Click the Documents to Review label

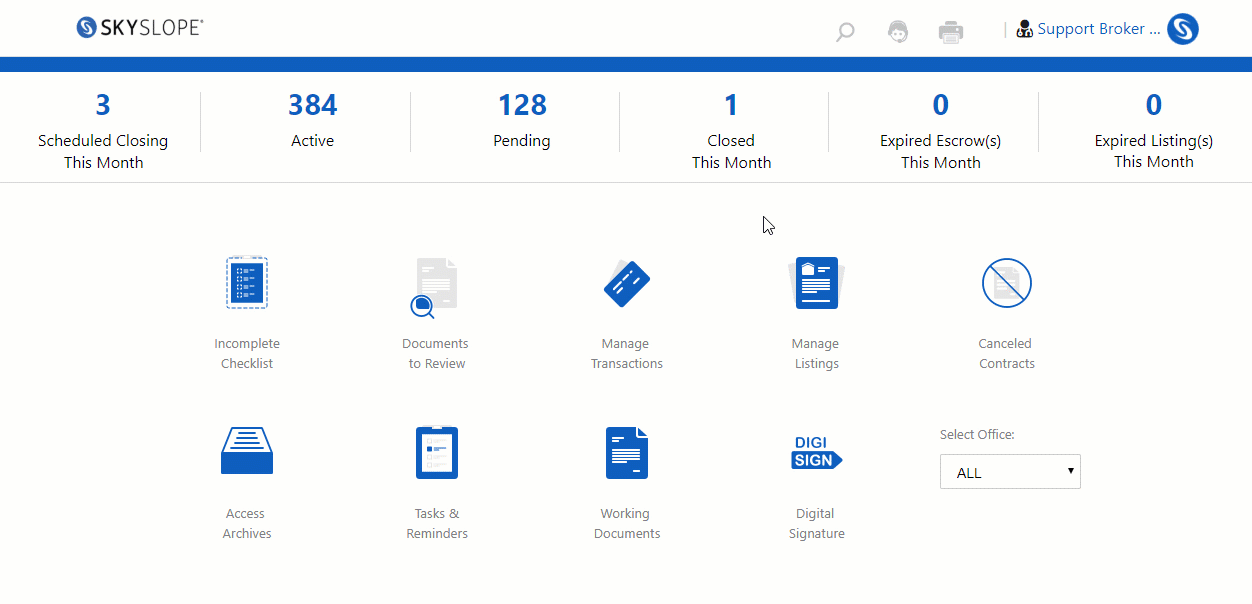click(435, 353)
